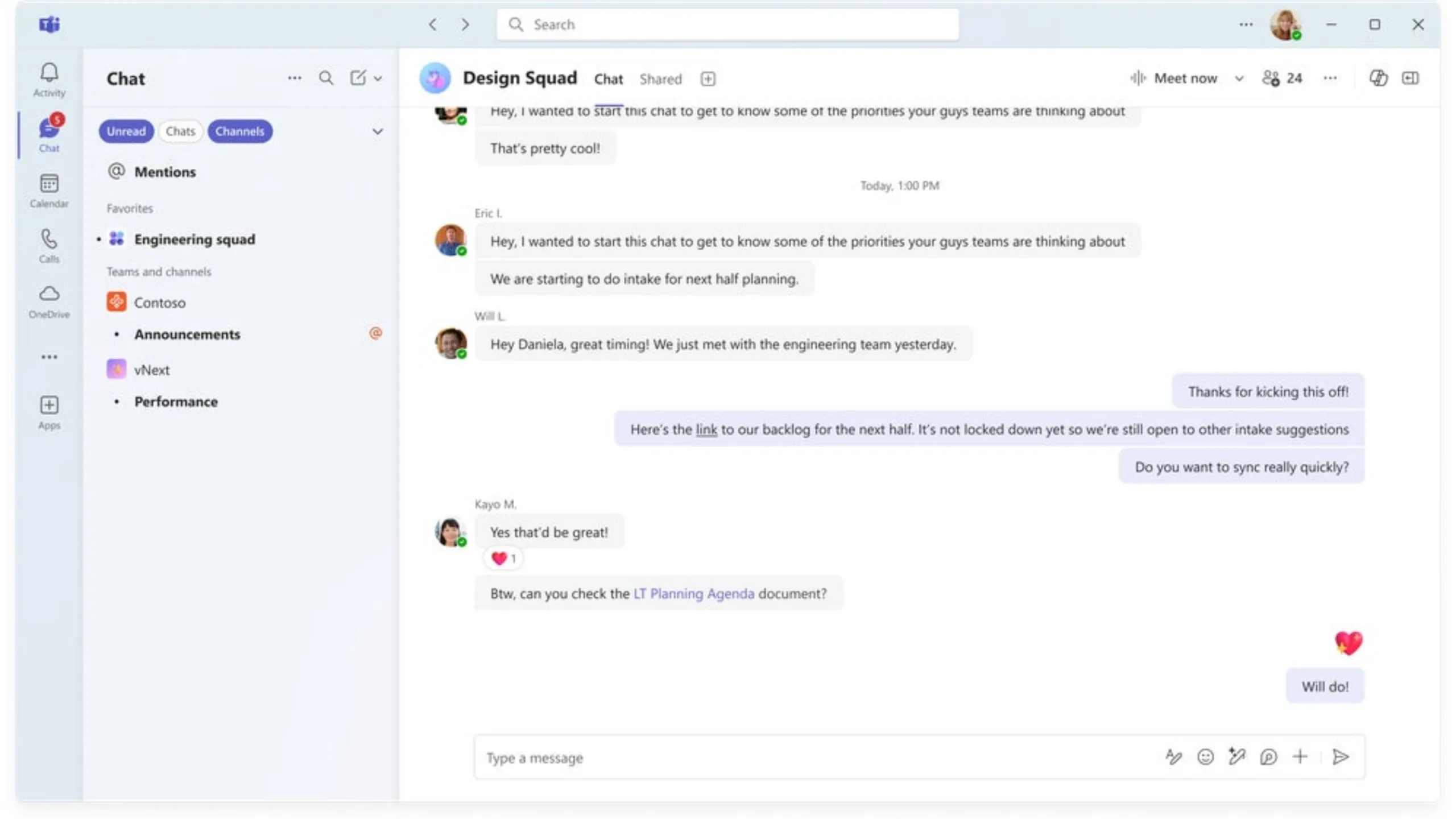
Task: Open Copilot from the chat header
Action: pos(1378,78)
